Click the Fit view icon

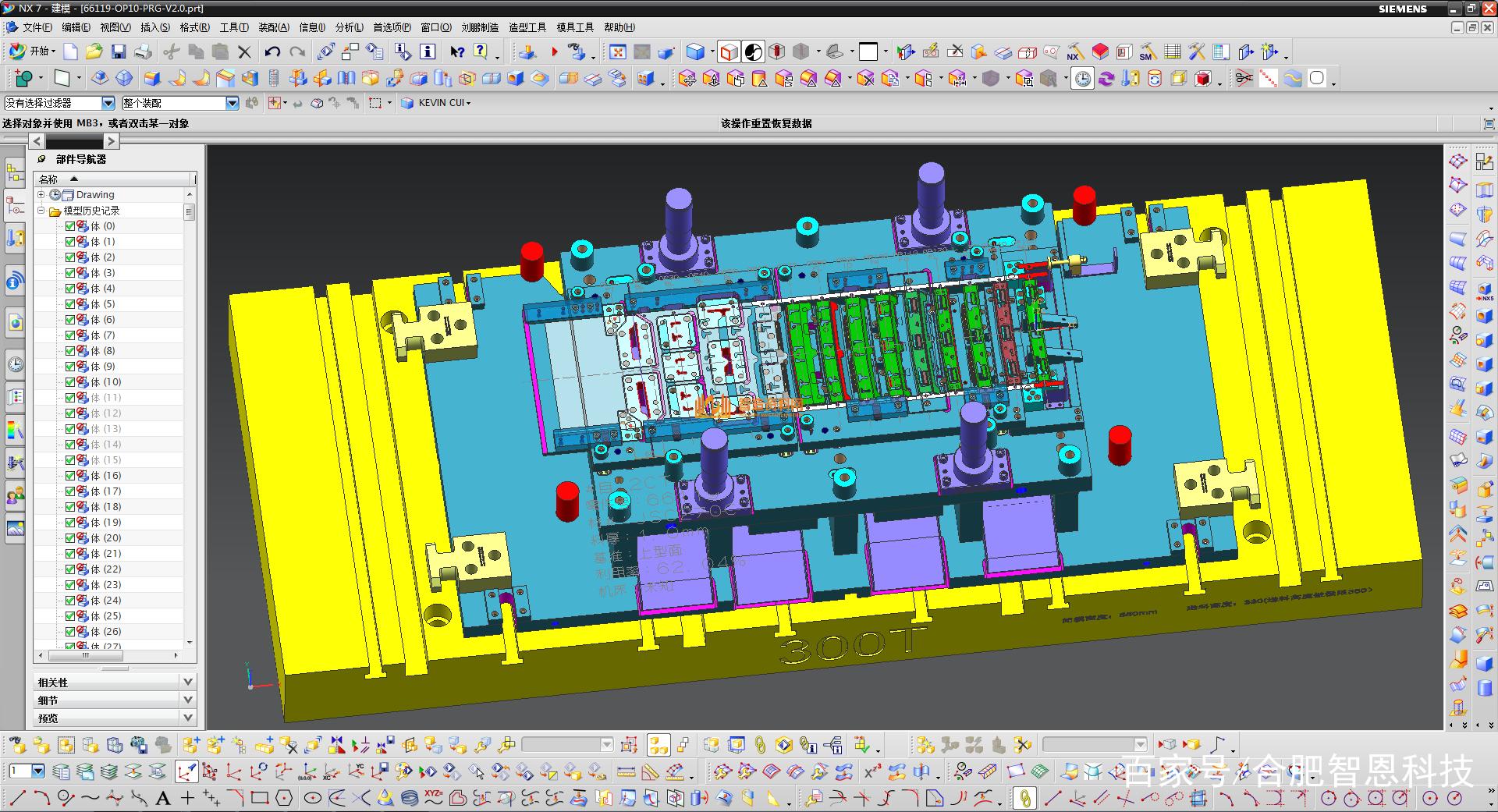click(x=617, y=52)
